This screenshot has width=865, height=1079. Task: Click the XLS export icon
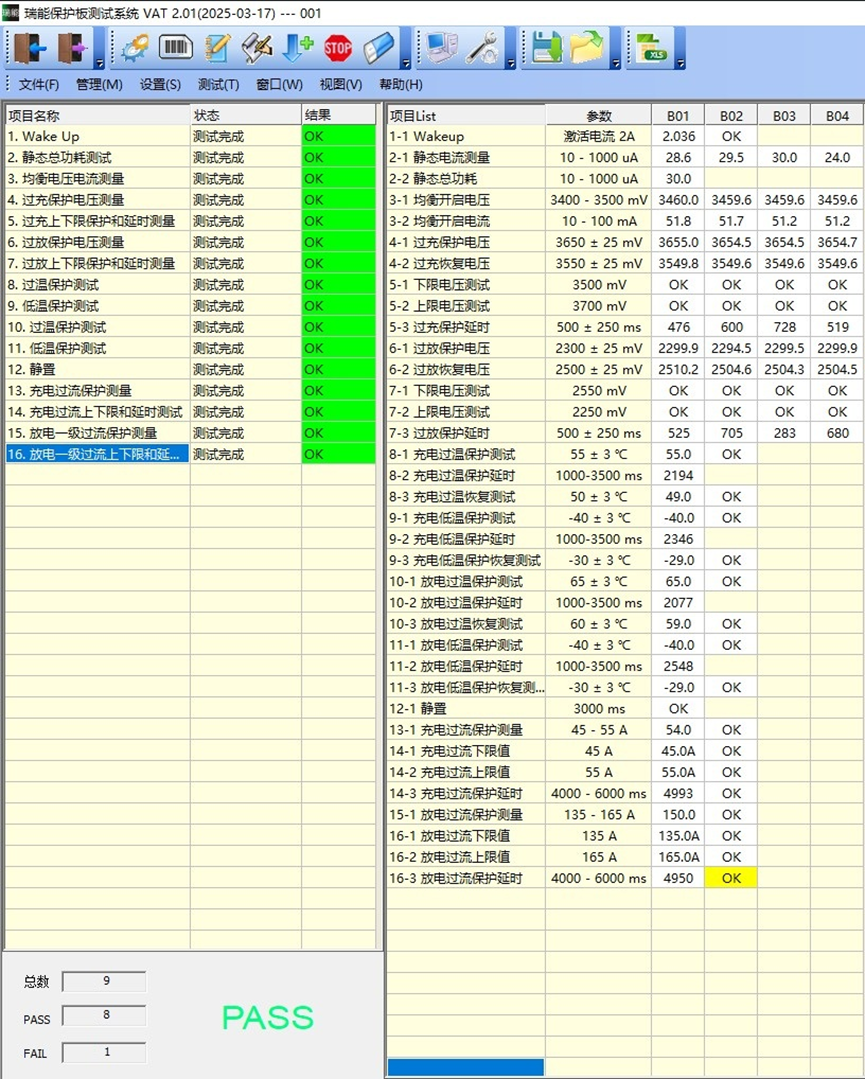pos(652,48)
